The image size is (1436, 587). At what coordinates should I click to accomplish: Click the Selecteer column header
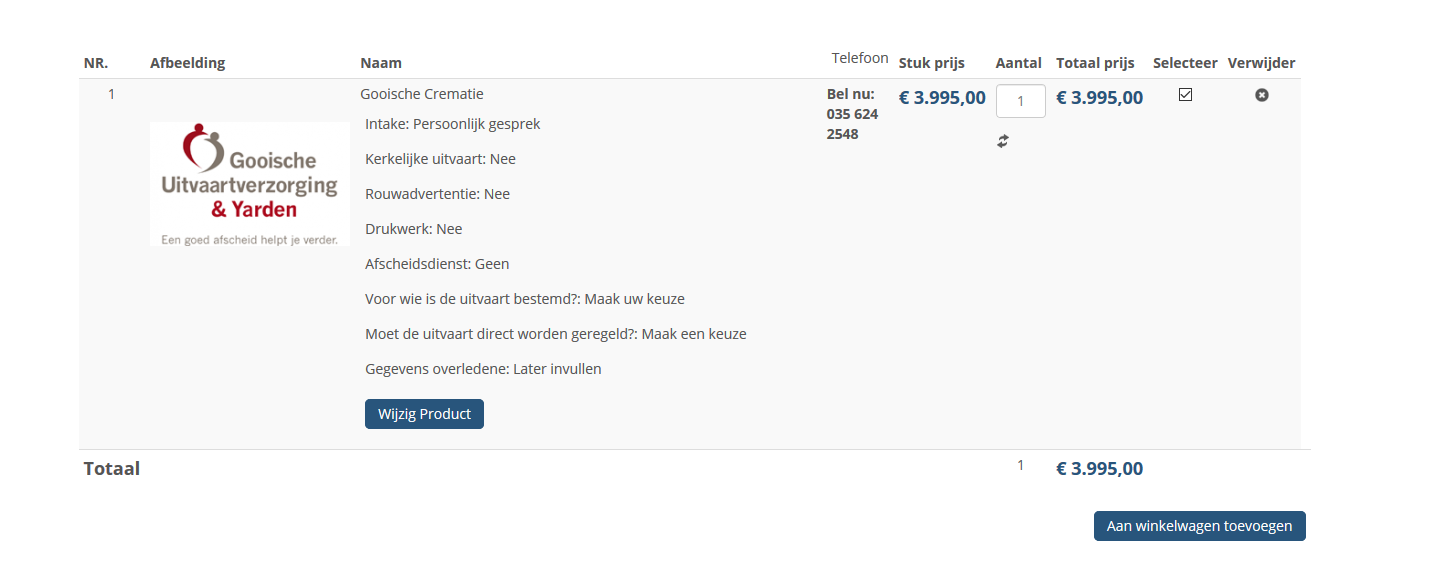(x=1185, y=63)
